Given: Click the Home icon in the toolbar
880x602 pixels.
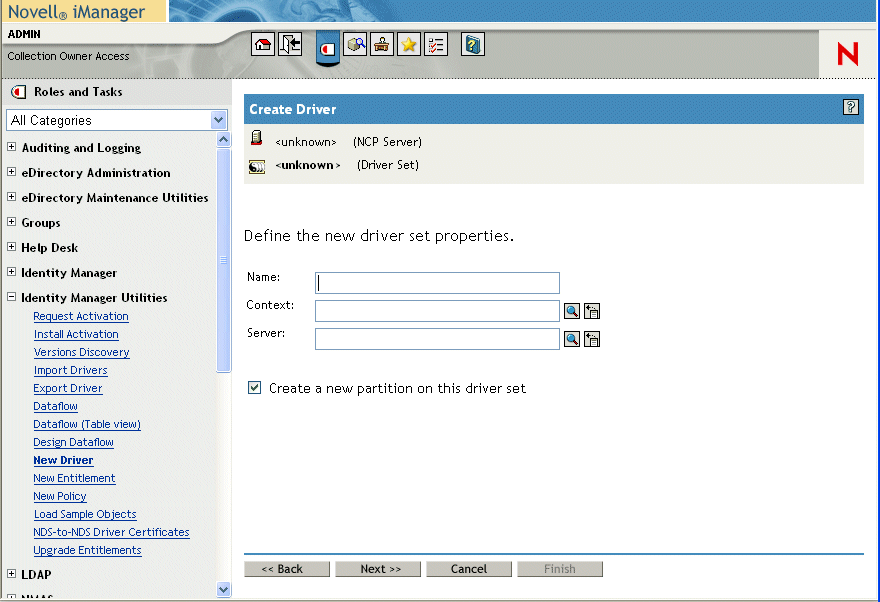Looking at the screenshot, I should click(x=262, y=44).
